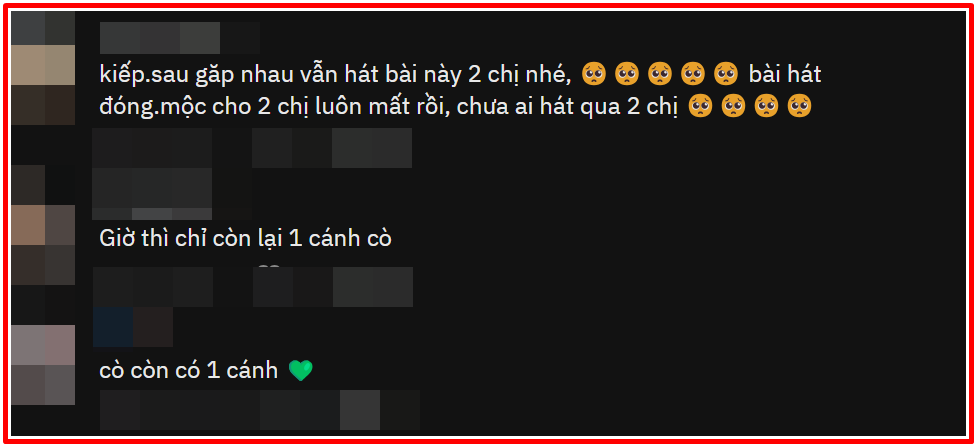This screenshot has width=977, height=447.
Task: Open avatar beside "cò còn có 1 cánh" comment
Action: coord(43,365)
